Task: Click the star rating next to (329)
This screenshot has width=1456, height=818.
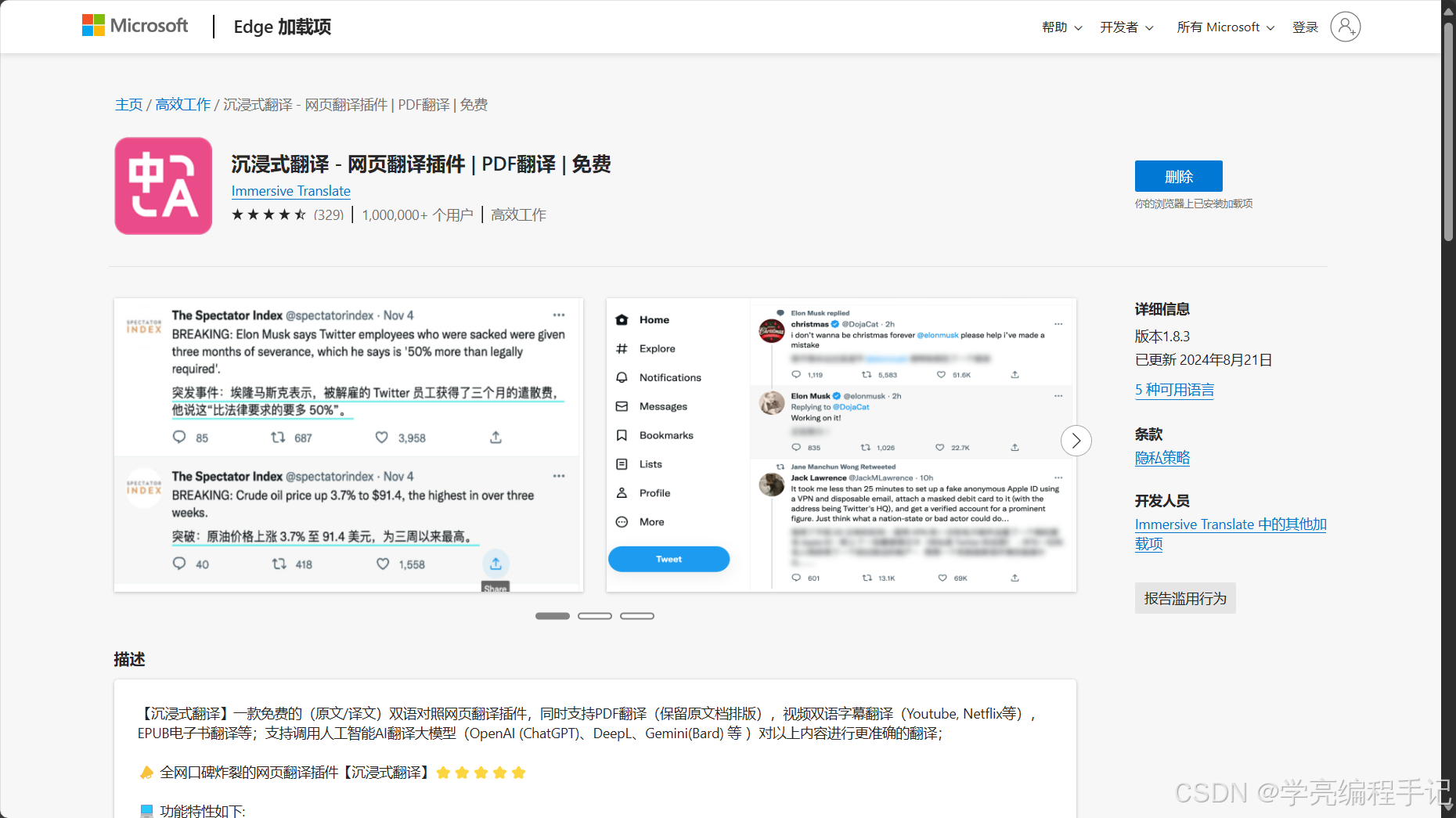Action: click(x=268, y=214)
